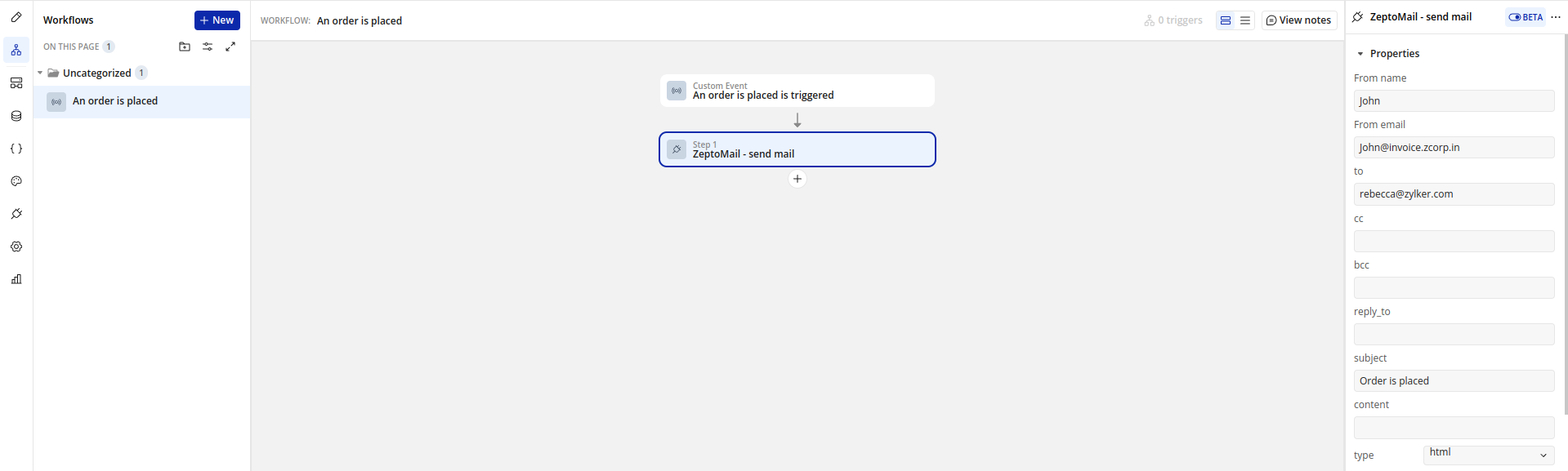This screenshot has height=471, width=1568.
Task: Open analytics chart icon in sidebar
Action: click(x=16, y=279)
